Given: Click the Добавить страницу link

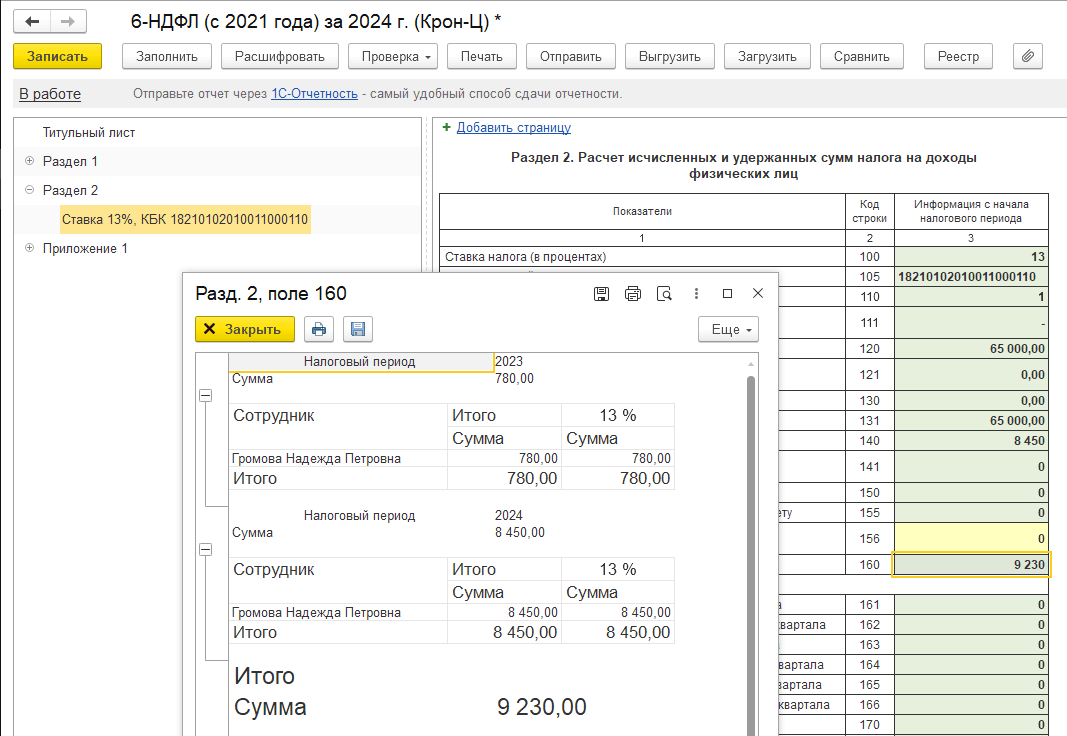Looking at the screenshot, I should point(513,127).
